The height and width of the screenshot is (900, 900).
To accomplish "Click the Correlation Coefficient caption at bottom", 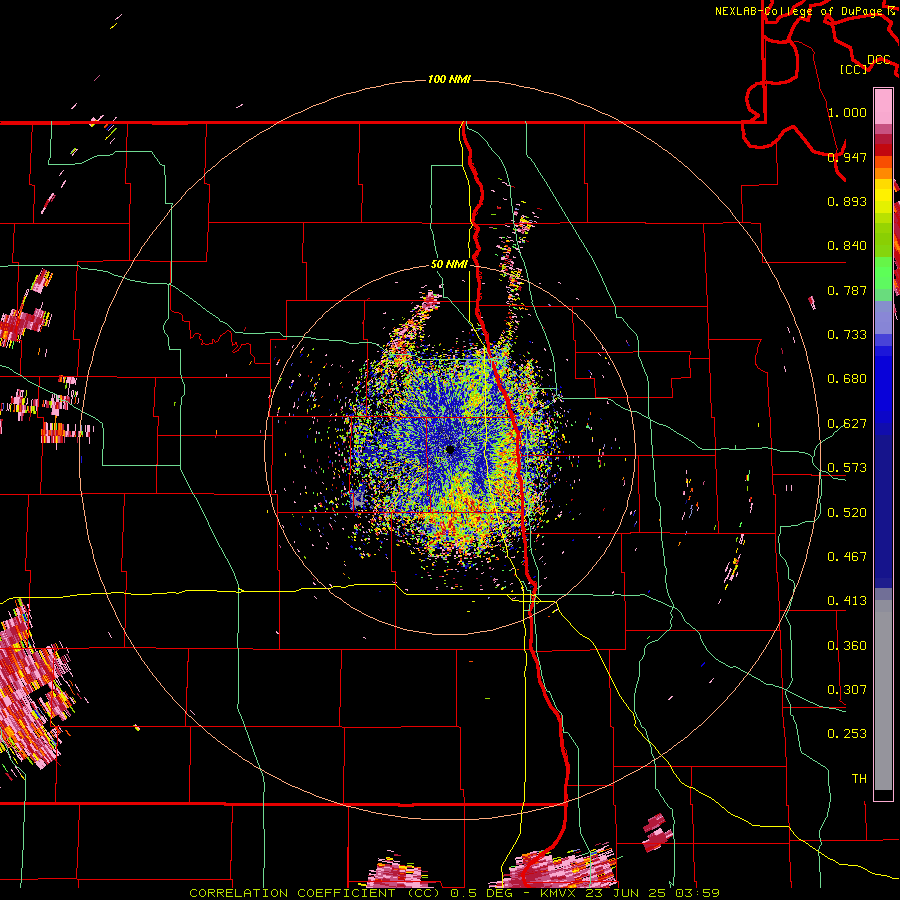I will click(455, 893).
